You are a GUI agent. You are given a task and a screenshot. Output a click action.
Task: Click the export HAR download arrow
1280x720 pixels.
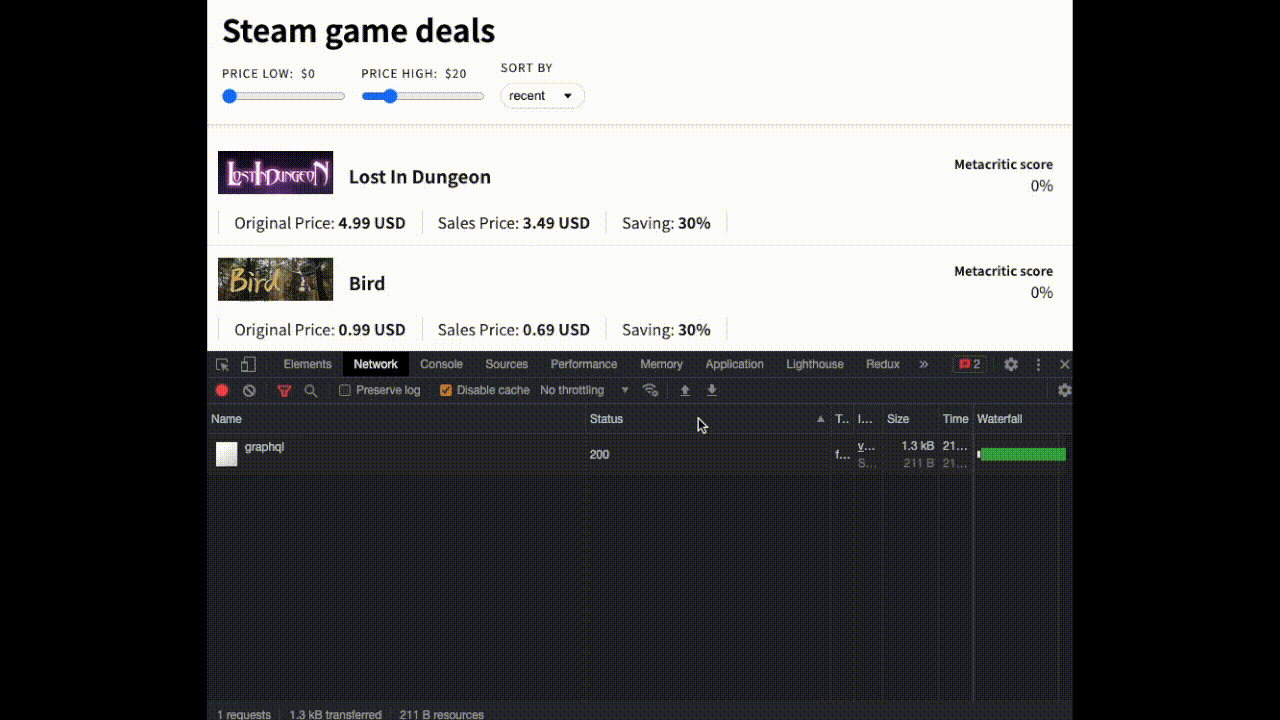(x=712, y=390)
